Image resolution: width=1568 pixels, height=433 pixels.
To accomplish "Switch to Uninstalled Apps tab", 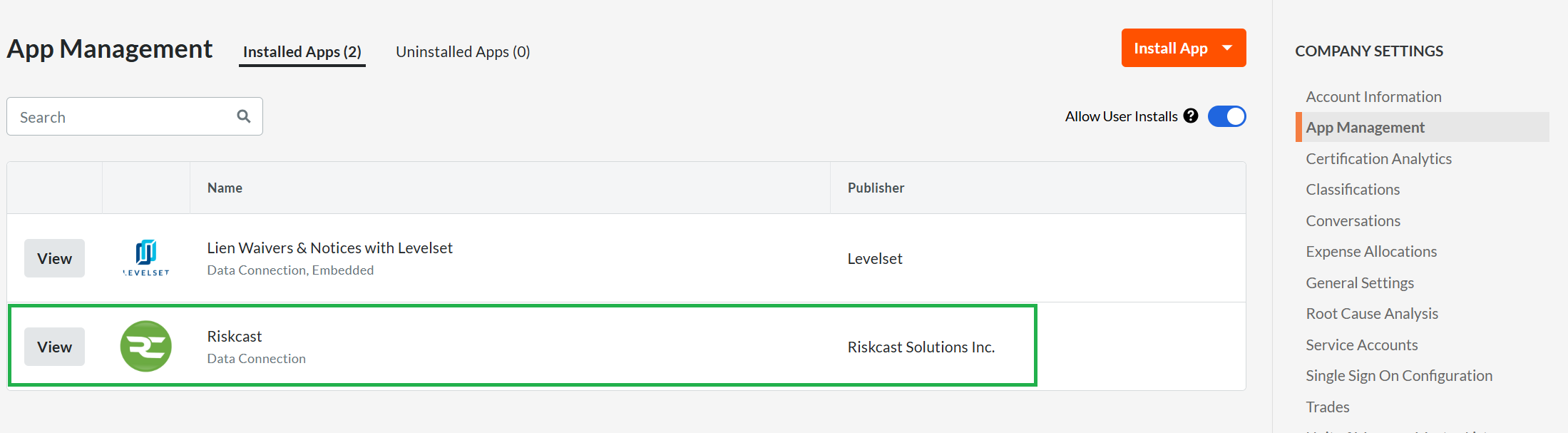I will pyautogui.click(x=463, y=51).
